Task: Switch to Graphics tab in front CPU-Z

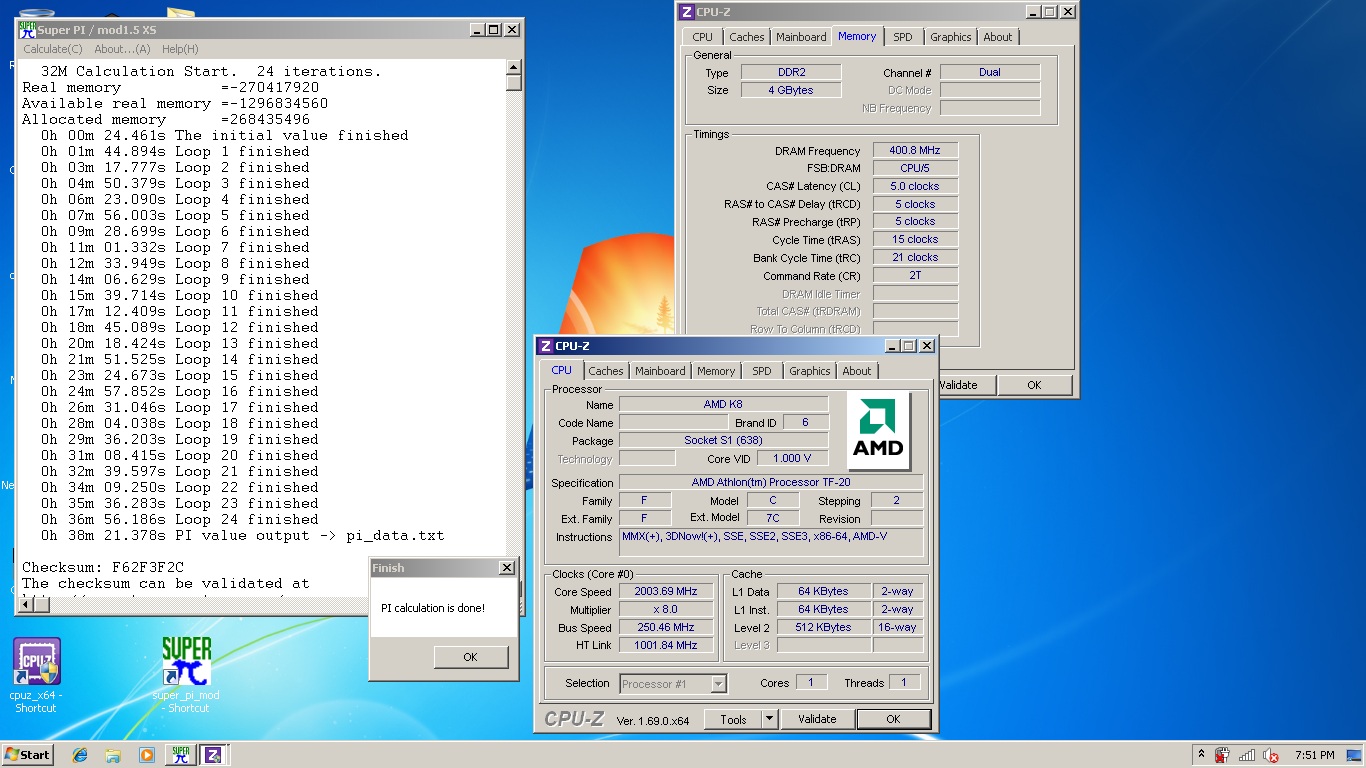Action: click(x=810, y=371)
